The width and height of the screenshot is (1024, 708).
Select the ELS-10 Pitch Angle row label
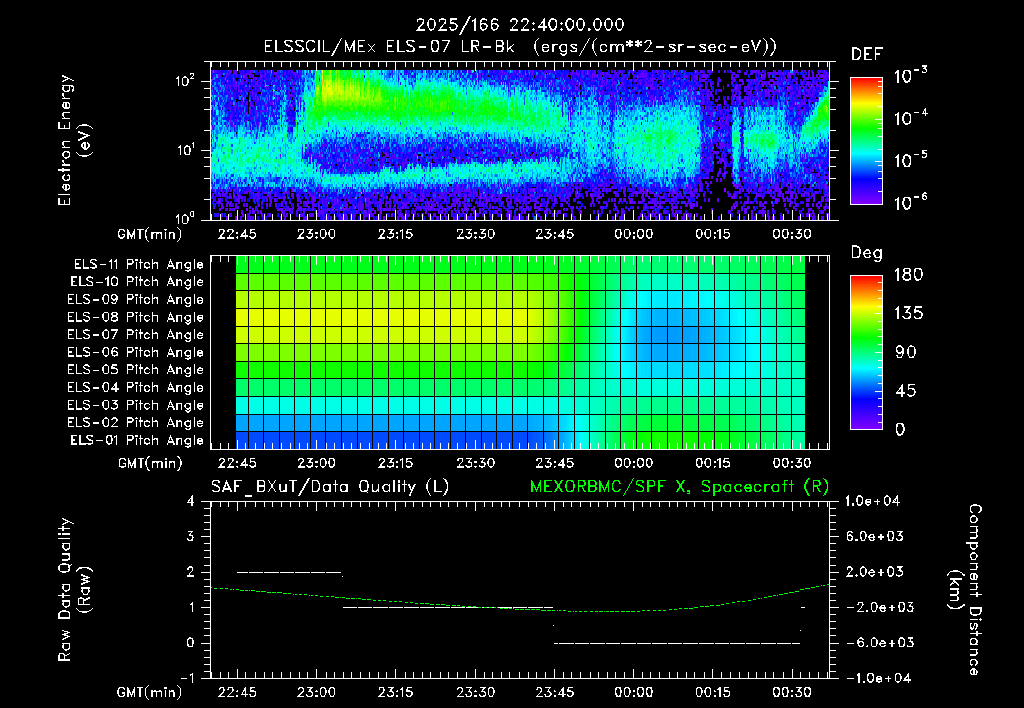(x=137, y=282)
